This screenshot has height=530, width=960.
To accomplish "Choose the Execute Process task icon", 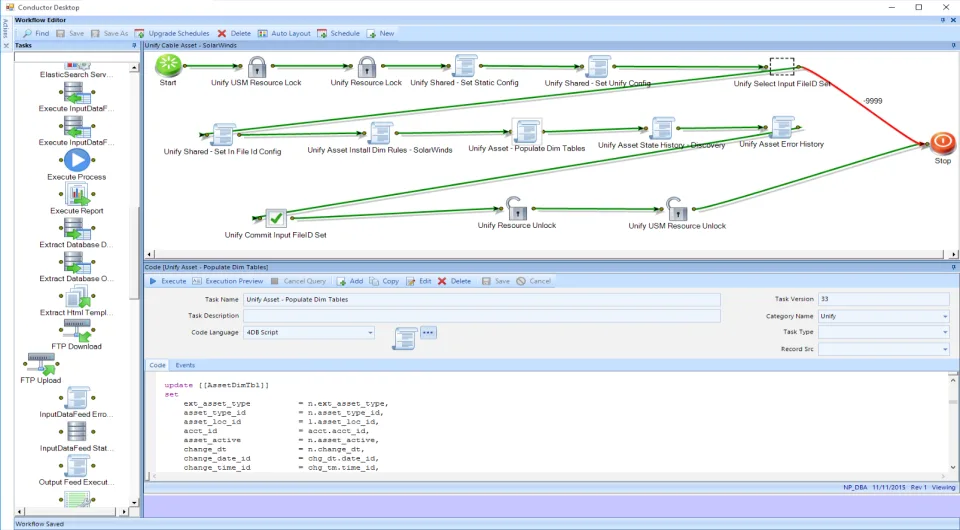I will click(77, 160).
